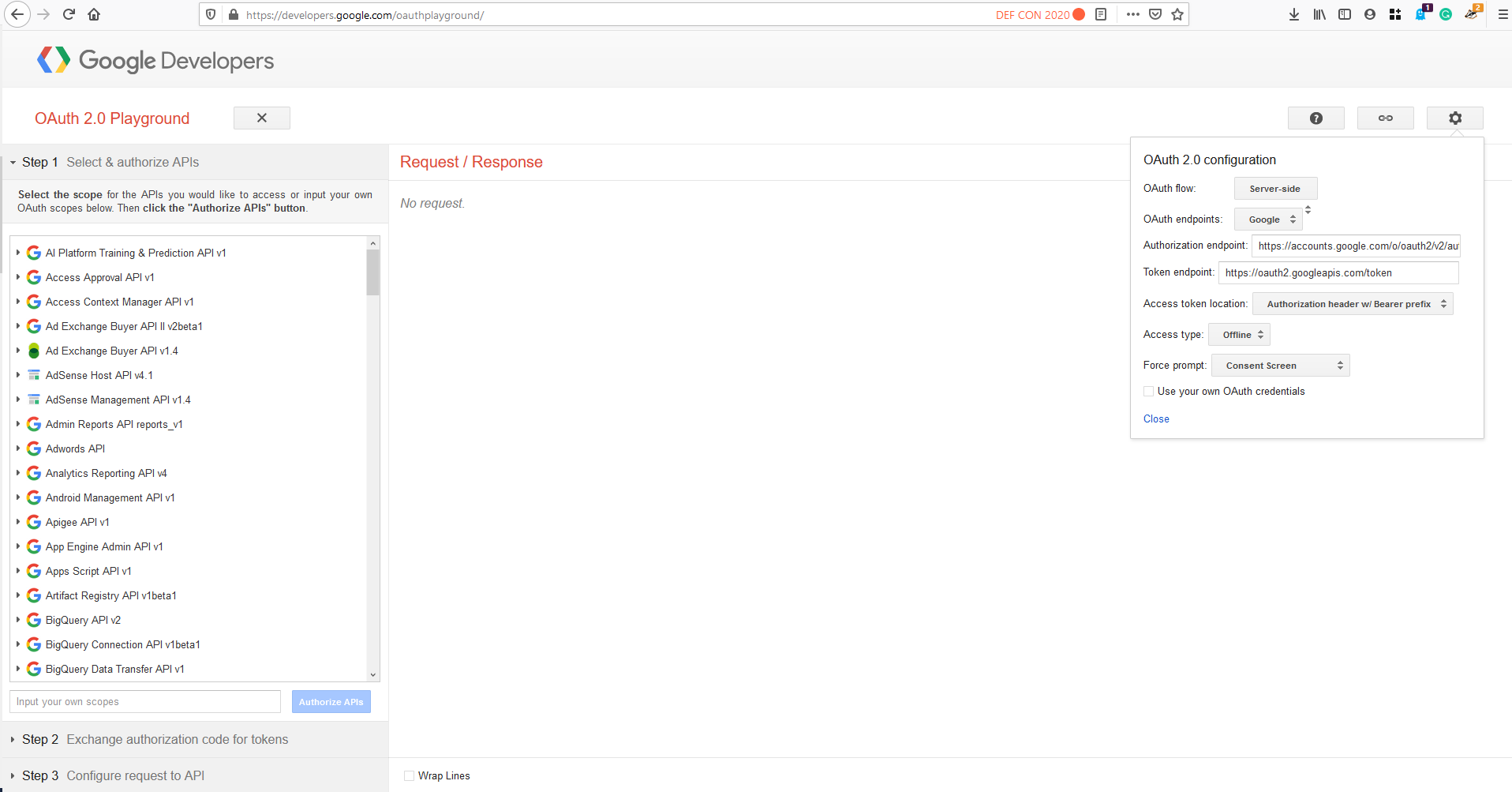Open the OAuth endpoints Google dropdown

point(1268,220)
